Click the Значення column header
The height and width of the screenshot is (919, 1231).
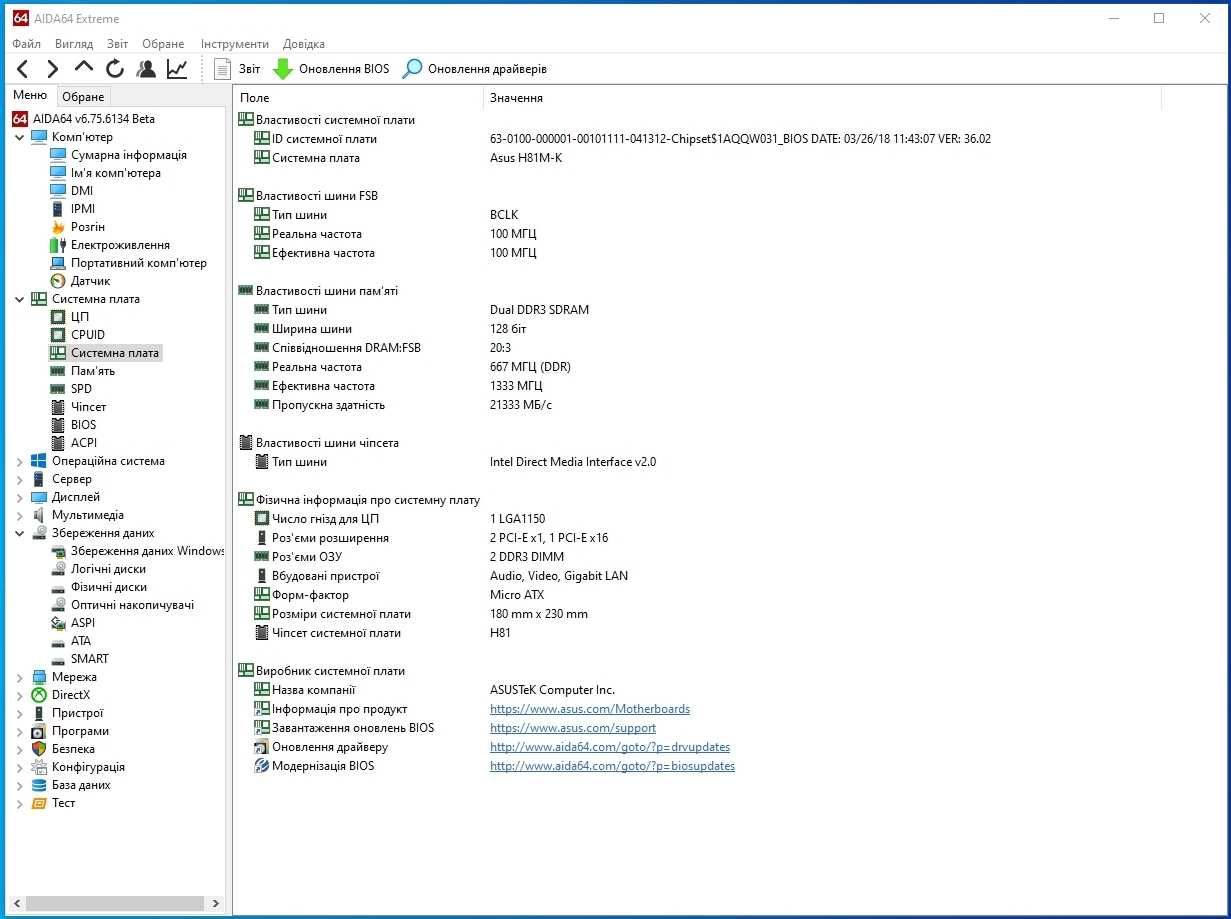[x=822, y=98]
